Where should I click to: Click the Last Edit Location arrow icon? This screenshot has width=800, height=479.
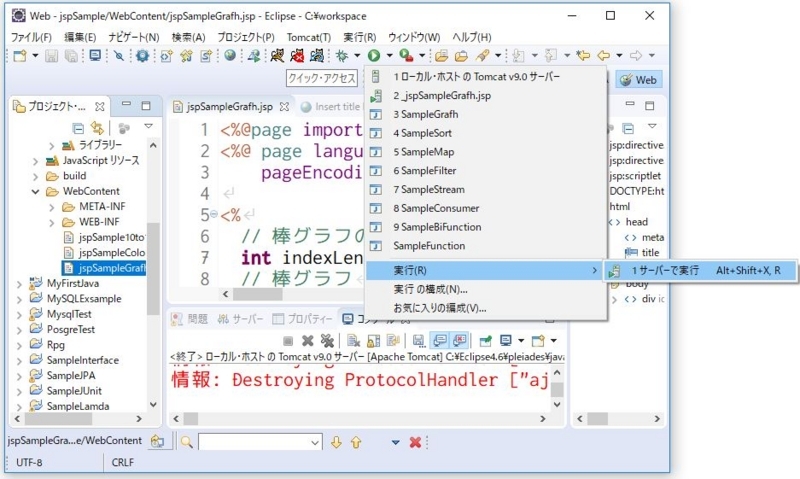[x=583, y=56]
